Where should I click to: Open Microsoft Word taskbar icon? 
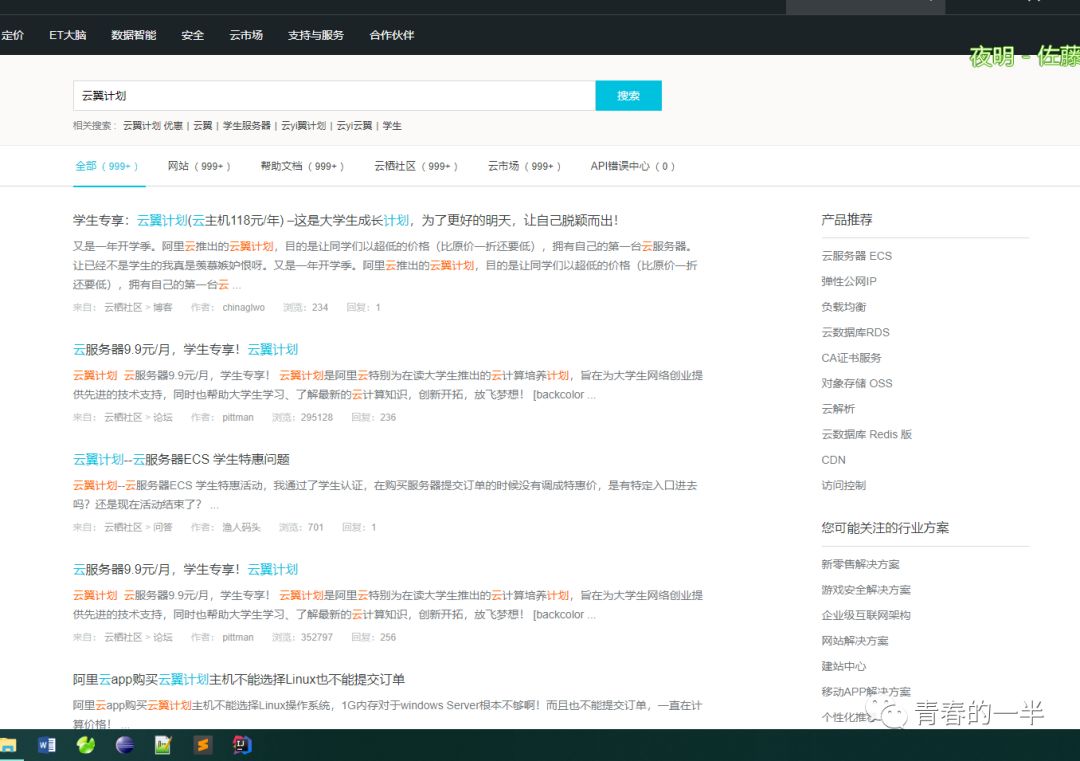point(47,745)
